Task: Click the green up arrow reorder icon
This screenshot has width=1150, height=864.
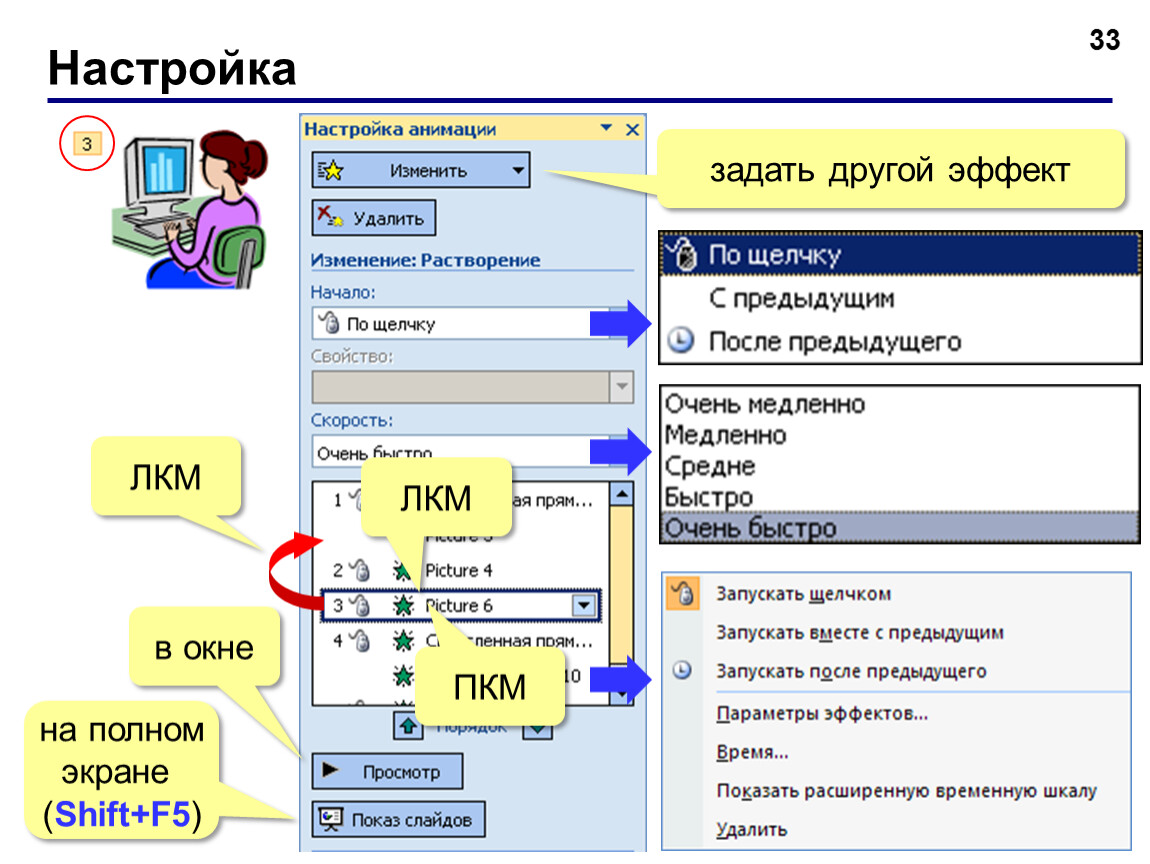Action: tap(409, 726)
